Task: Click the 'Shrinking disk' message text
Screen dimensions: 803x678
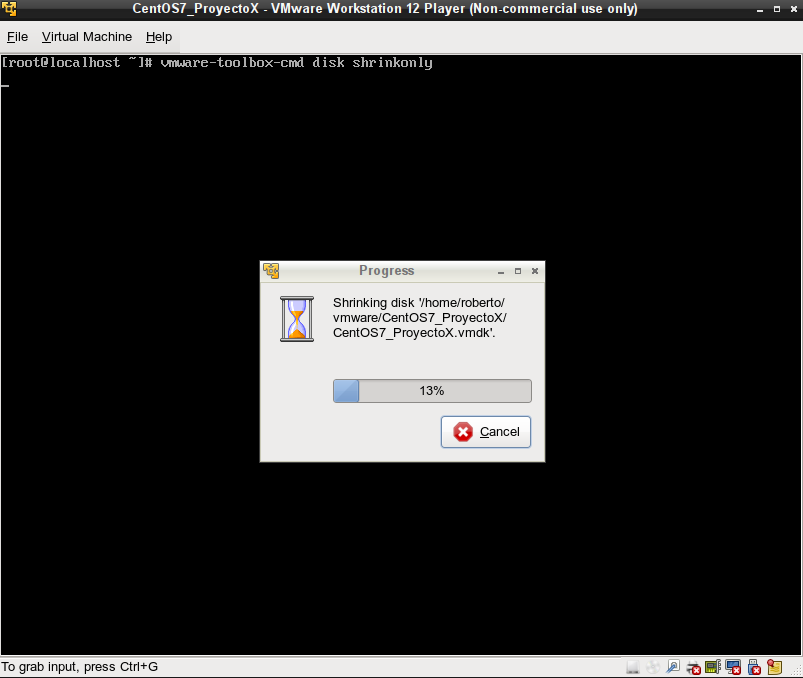Action: pos(419,317)
